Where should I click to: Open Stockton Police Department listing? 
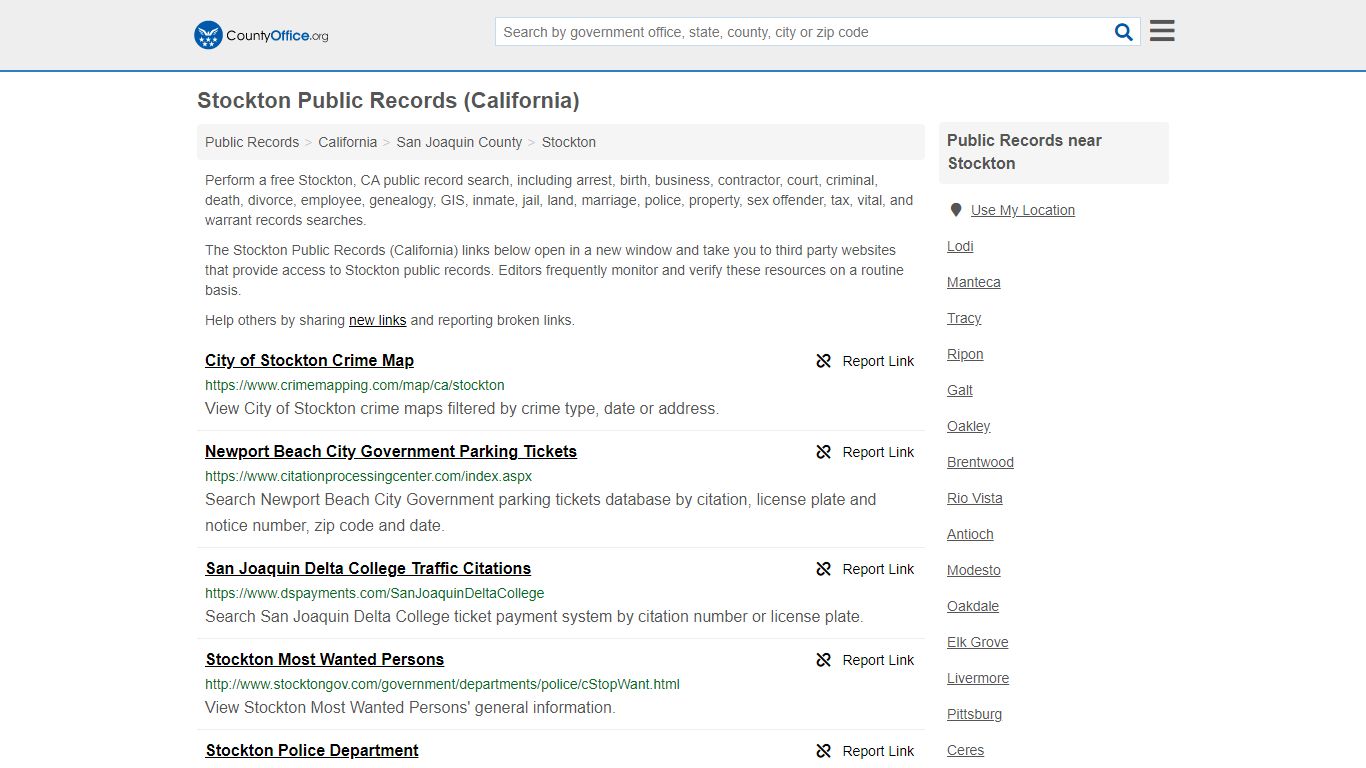coord(312,750)
